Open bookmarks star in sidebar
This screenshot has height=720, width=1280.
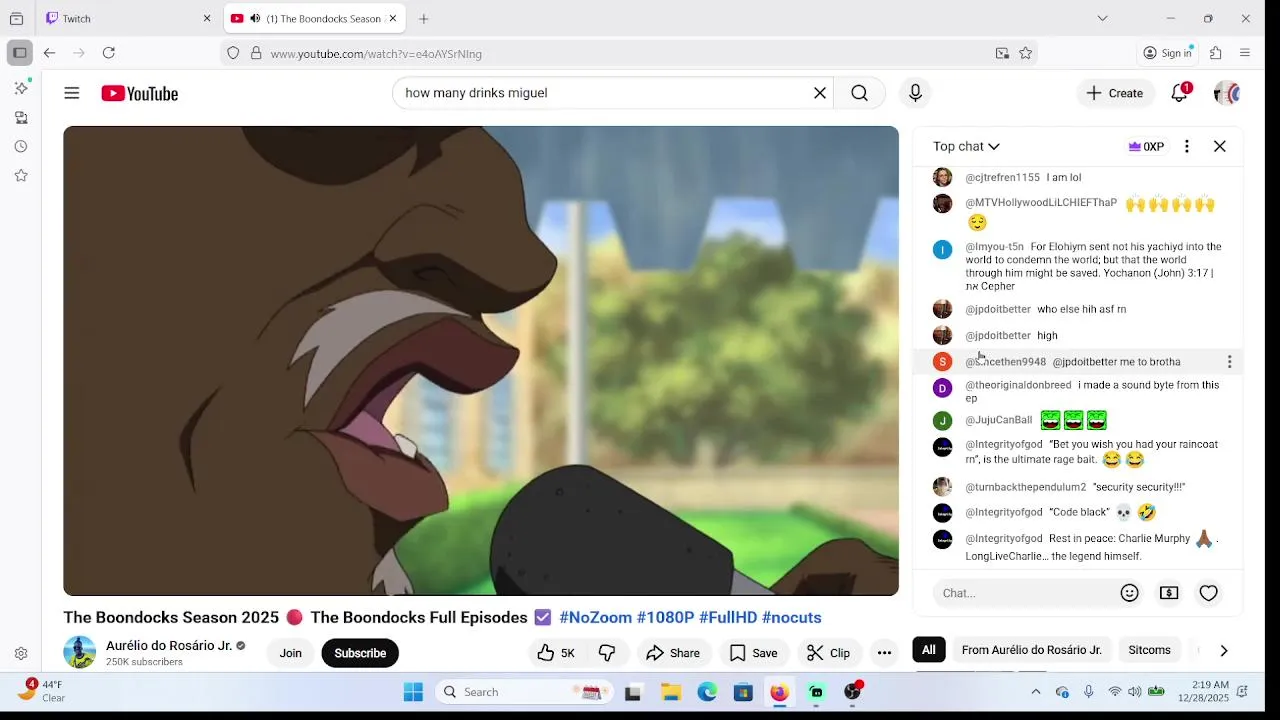(x=21, y=176)
